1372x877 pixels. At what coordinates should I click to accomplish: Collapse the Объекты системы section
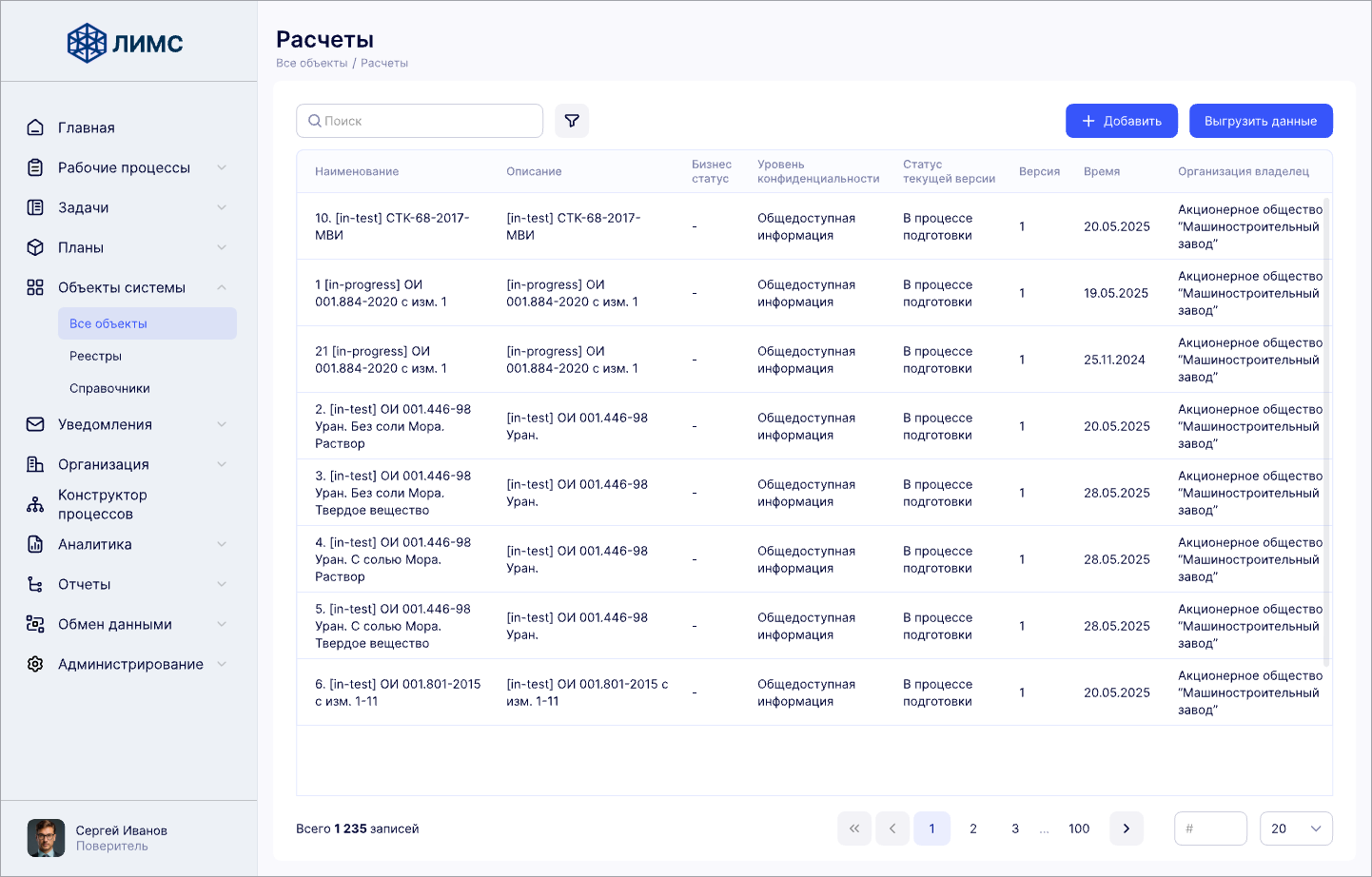222,287
